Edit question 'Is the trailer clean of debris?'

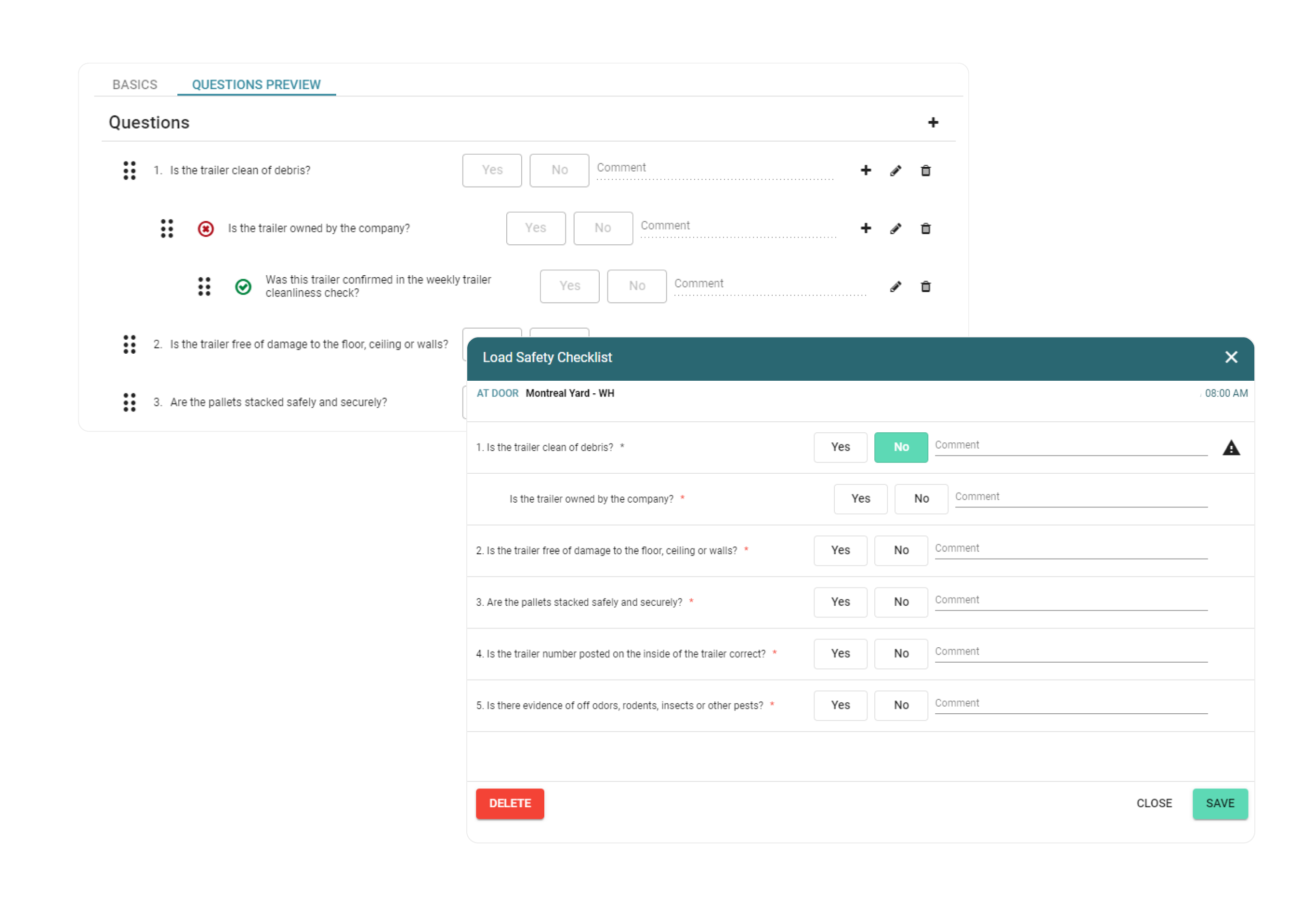896,170
